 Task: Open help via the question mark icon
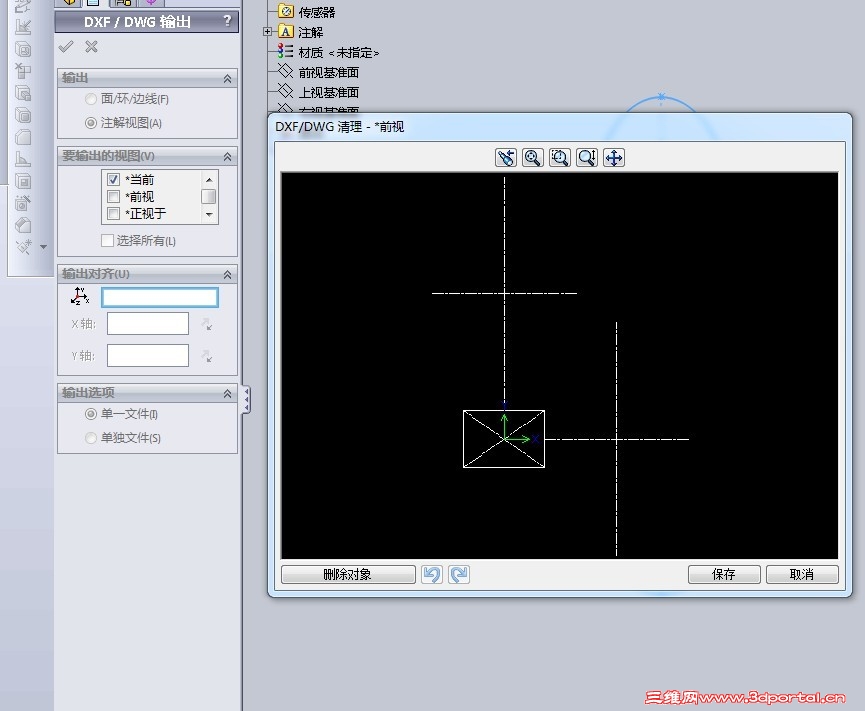(227, 21)
